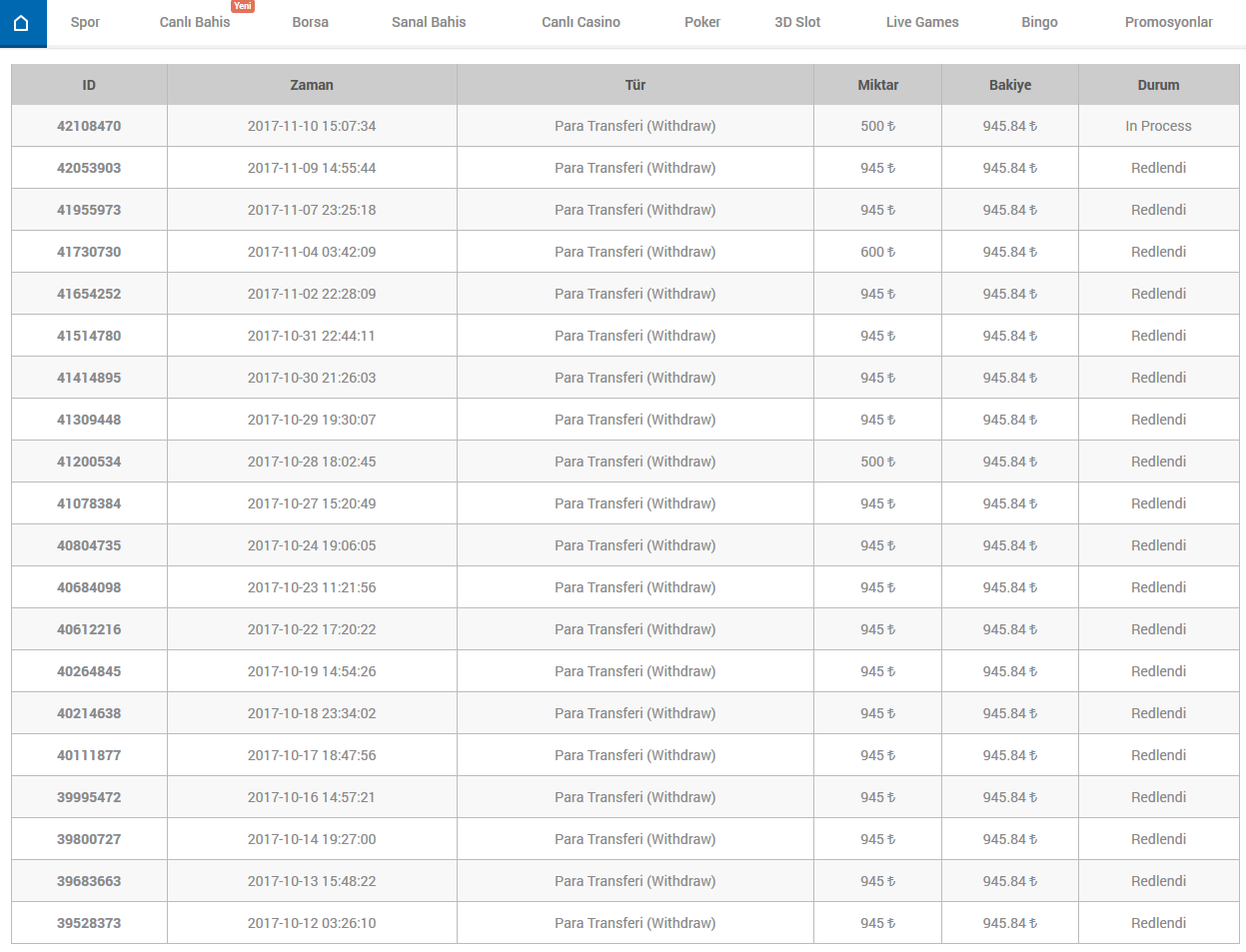Screen dimensions: 1246x952
Task: Click timestamp 2017-10-30 21:26:03
Action: pos(312,378)
